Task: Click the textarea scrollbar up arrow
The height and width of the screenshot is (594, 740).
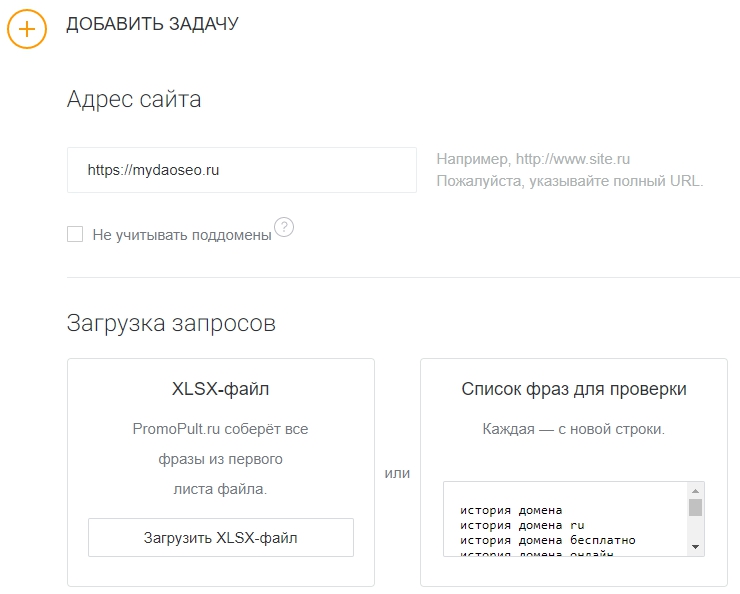Action: 695,491
